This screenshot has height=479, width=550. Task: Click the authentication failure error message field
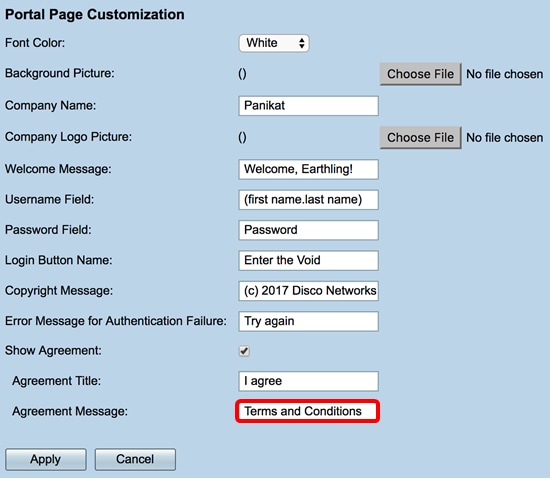click(308, 321)
